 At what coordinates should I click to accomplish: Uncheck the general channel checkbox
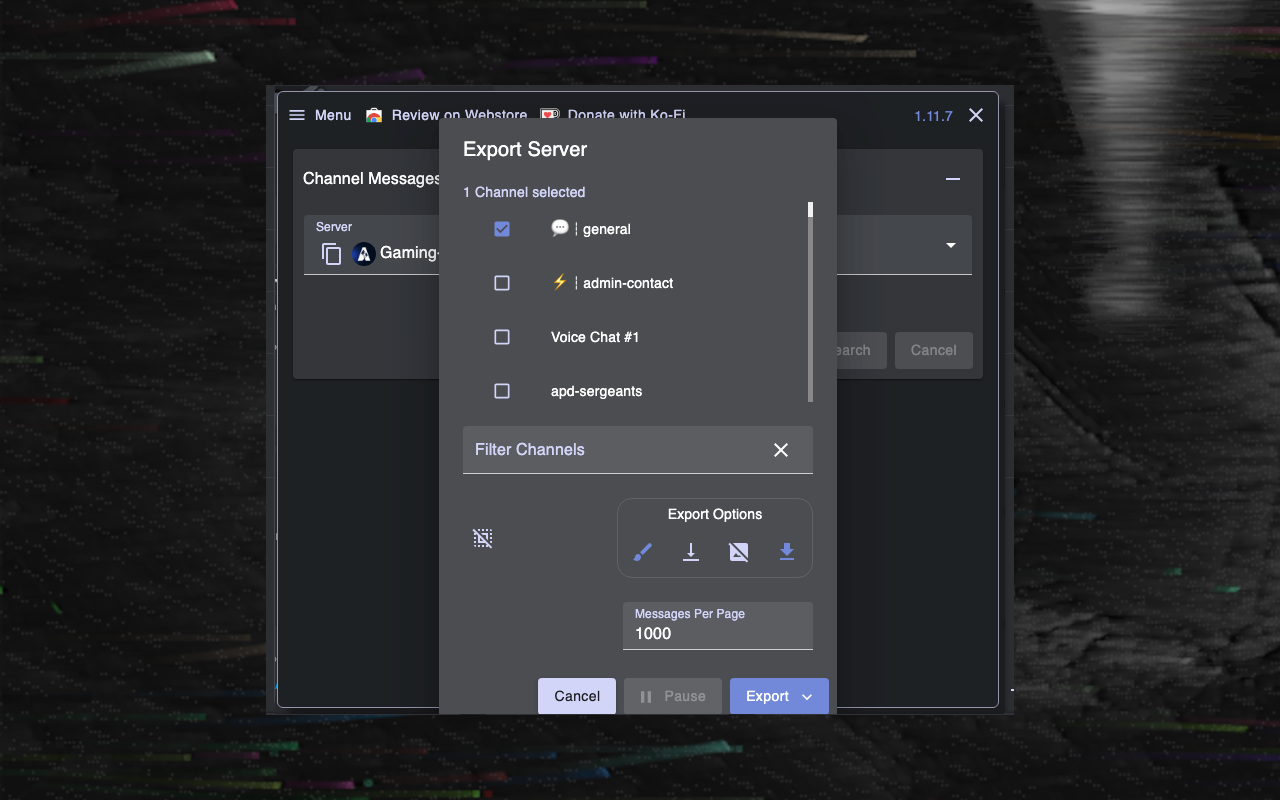pos(502,229)
